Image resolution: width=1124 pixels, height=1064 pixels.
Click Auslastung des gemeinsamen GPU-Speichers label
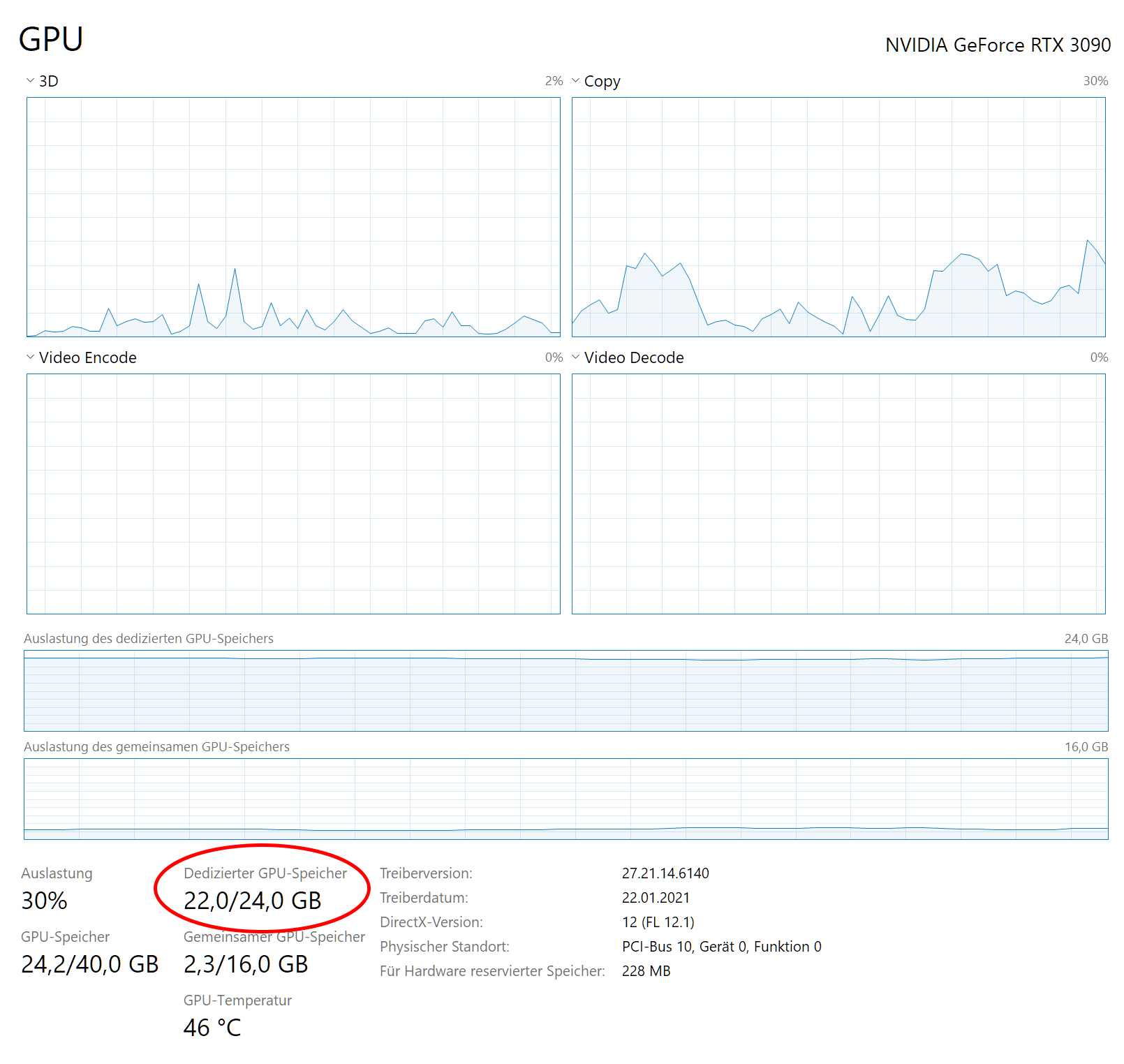pos(156,747)
